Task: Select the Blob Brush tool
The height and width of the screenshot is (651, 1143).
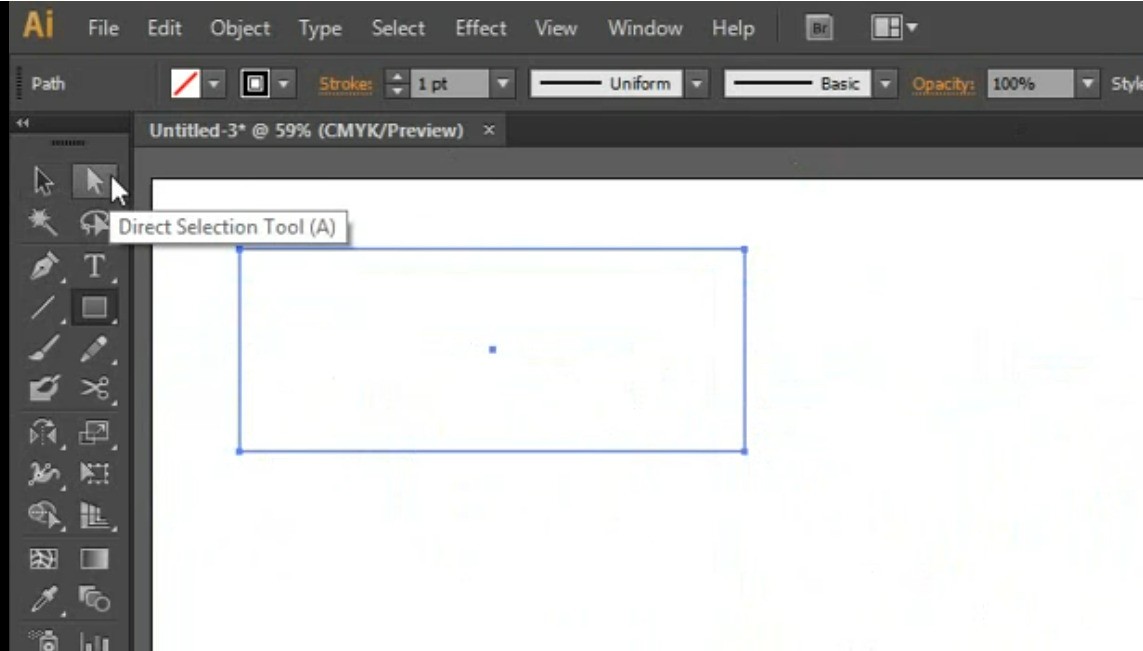Action: (44, 389)
